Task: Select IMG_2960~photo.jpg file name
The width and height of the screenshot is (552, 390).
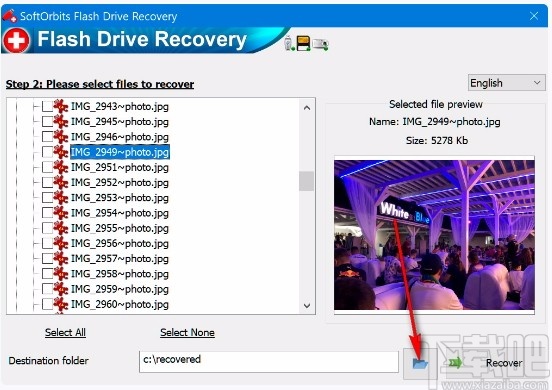Action: tap(120, 304)
